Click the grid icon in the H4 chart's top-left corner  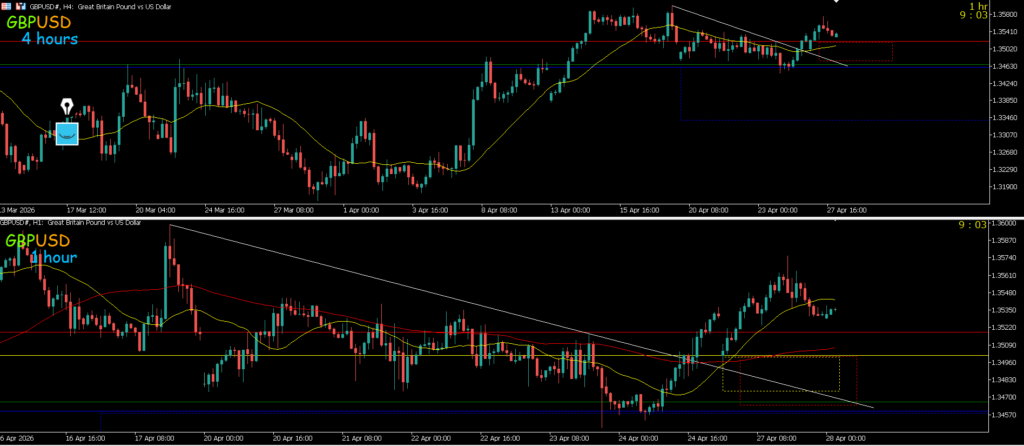pyautogui.click(x=8, y=4)
